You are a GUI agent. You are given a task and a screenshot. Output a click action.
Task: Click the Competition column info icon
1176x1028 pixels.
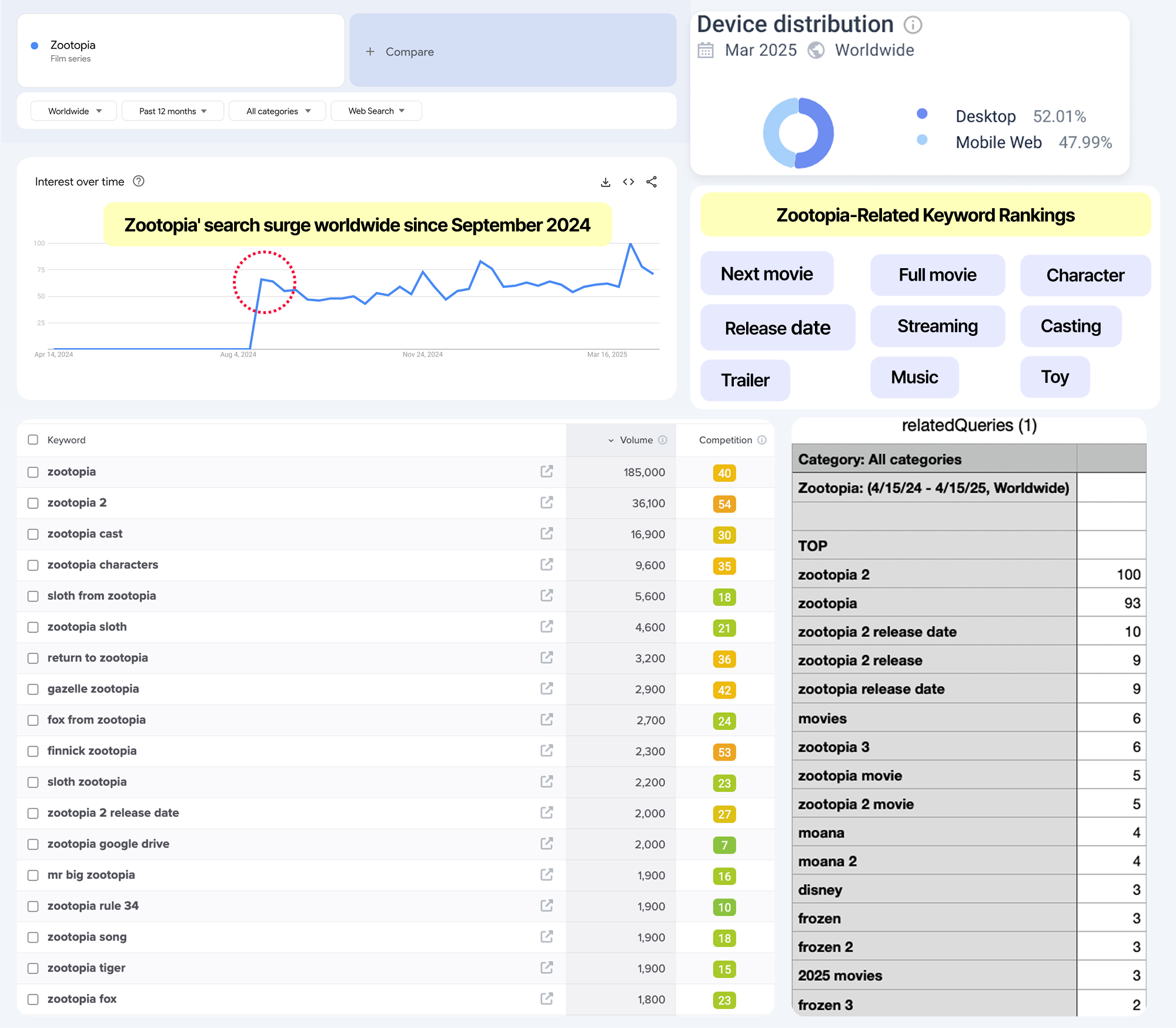click(x=762, y=440)
